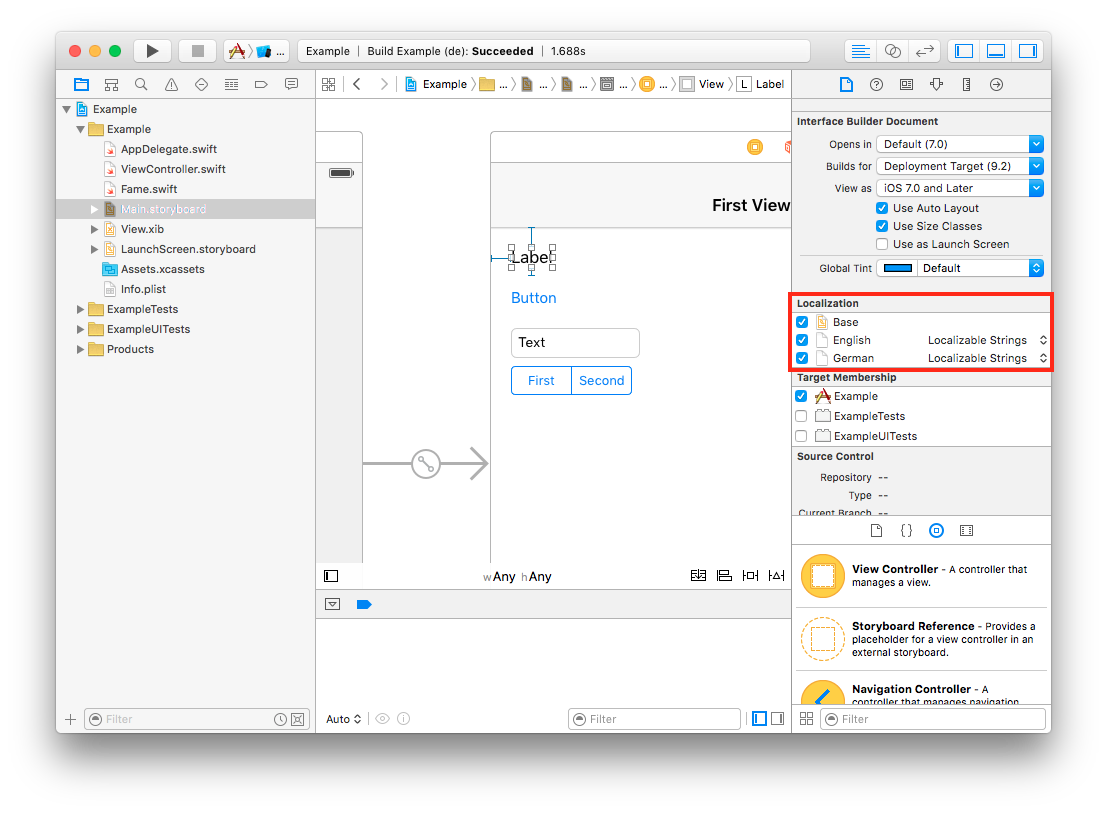Open the related items grid menu

coord(328,85)
